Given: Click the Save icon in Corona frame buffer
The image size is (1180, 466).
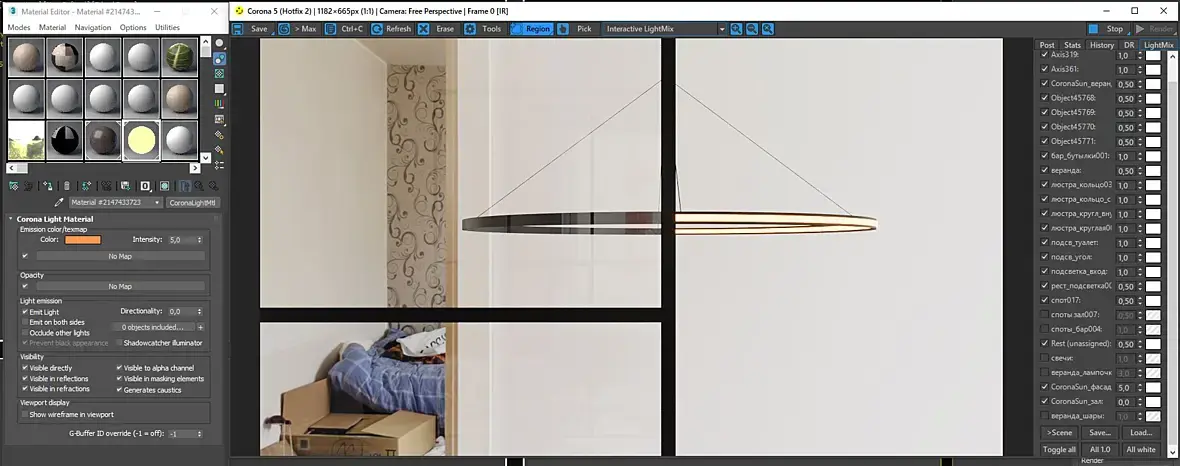Looking at the screenshot, I should tap(238, 29).
